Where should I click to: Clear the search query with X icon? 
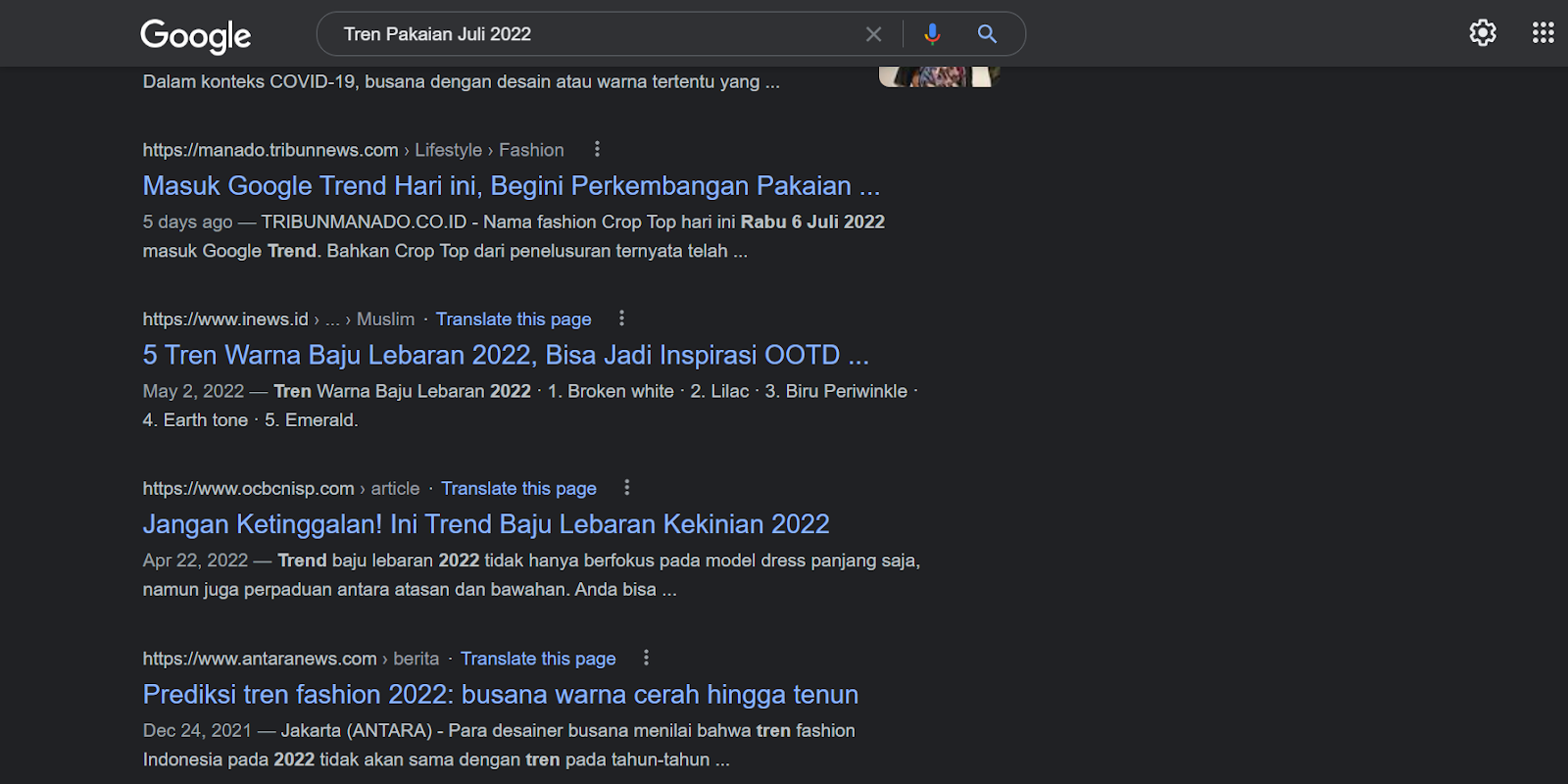(873, 34)
